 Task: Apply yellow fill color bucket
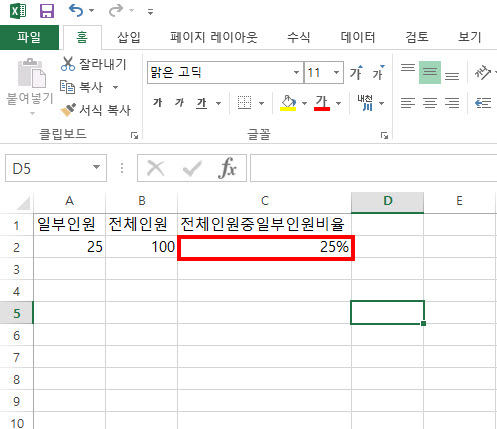(x=288, y=103)
